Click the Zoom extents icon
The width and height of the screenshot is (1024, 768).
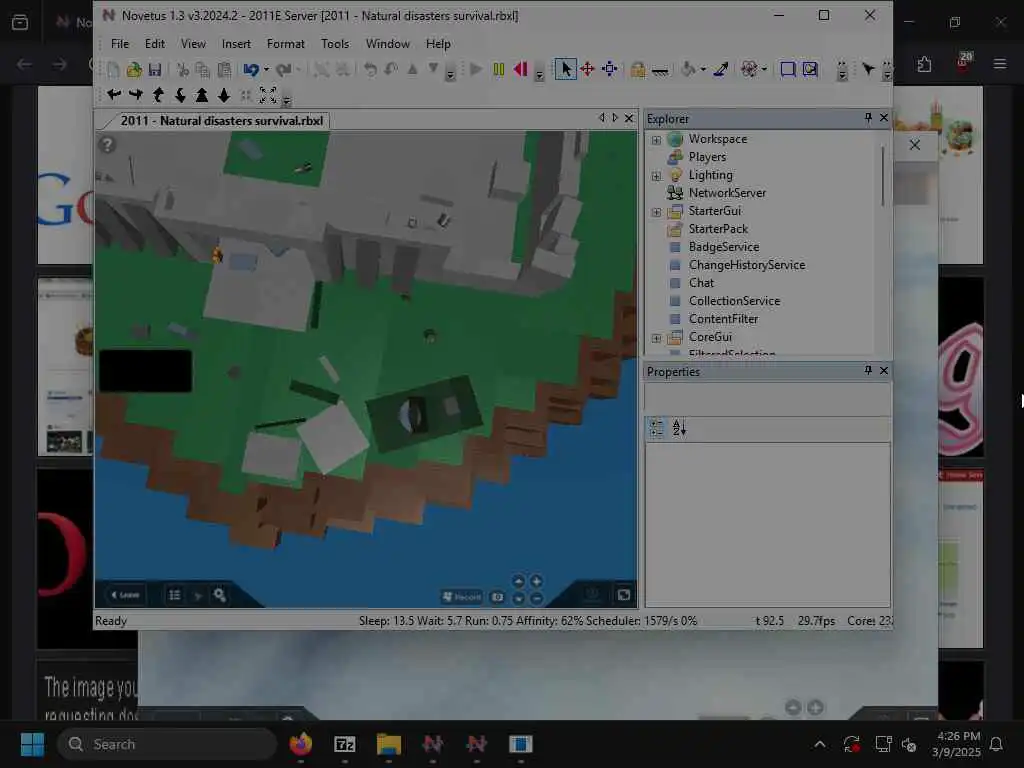[268, 95]
